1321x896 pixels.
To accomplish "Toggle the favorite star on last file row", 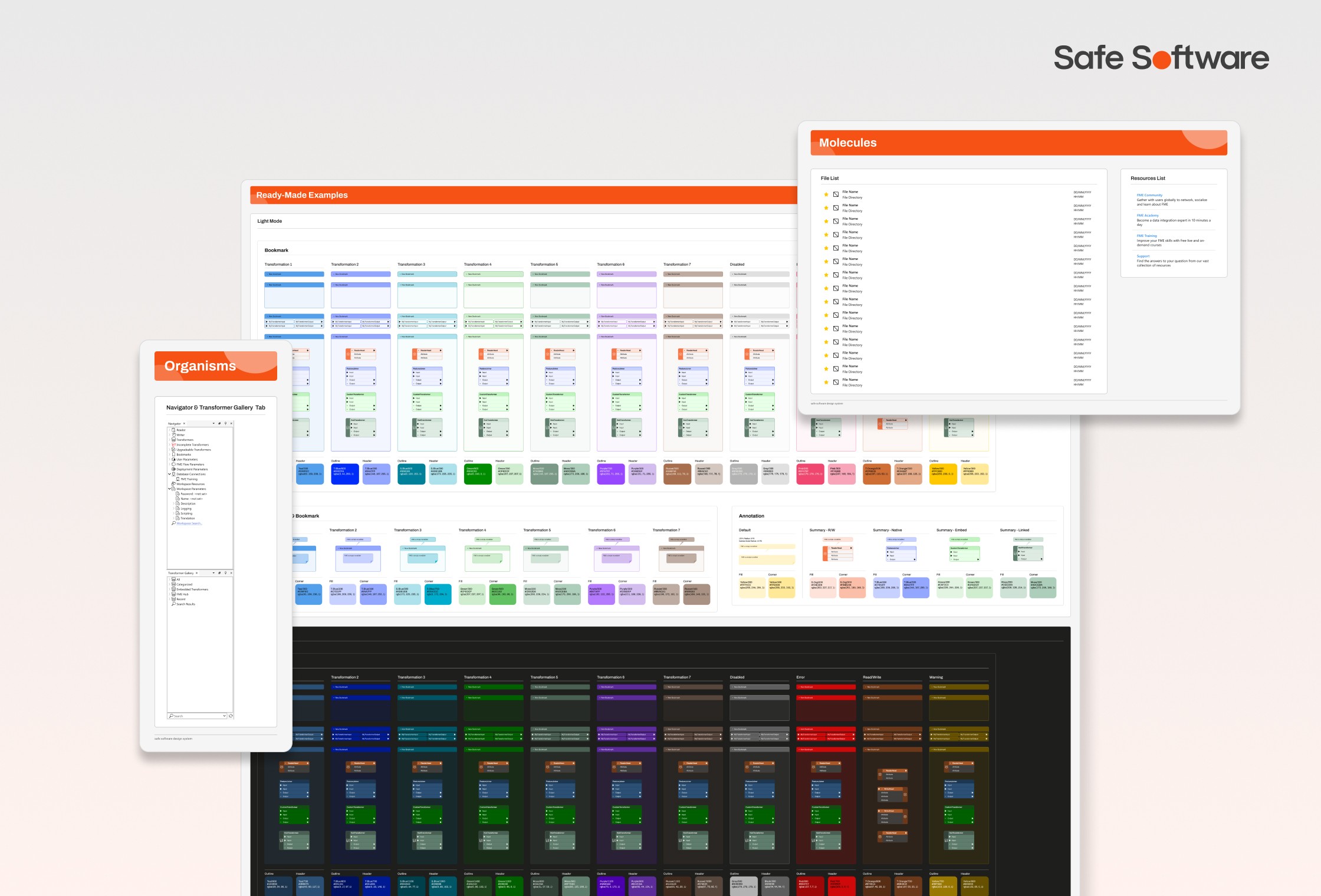I will (826, 383).
